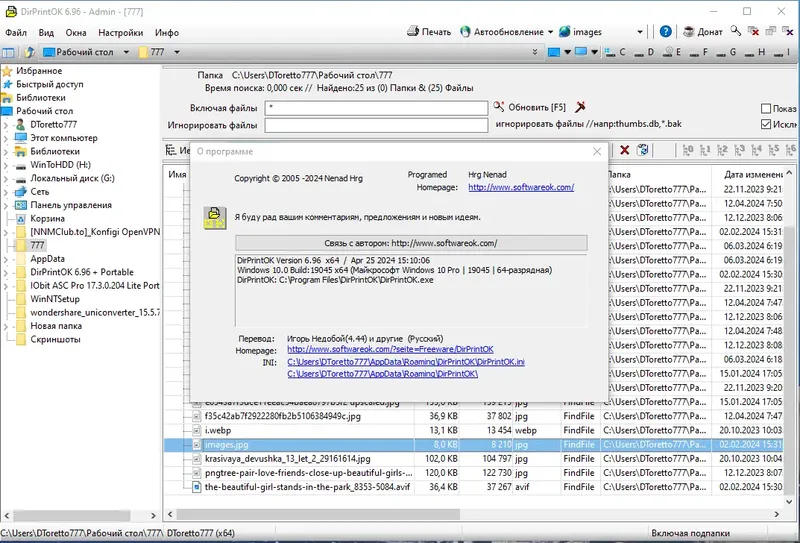Click the recycle icon next to the red X
800x543 pixels.
point(643,150)
